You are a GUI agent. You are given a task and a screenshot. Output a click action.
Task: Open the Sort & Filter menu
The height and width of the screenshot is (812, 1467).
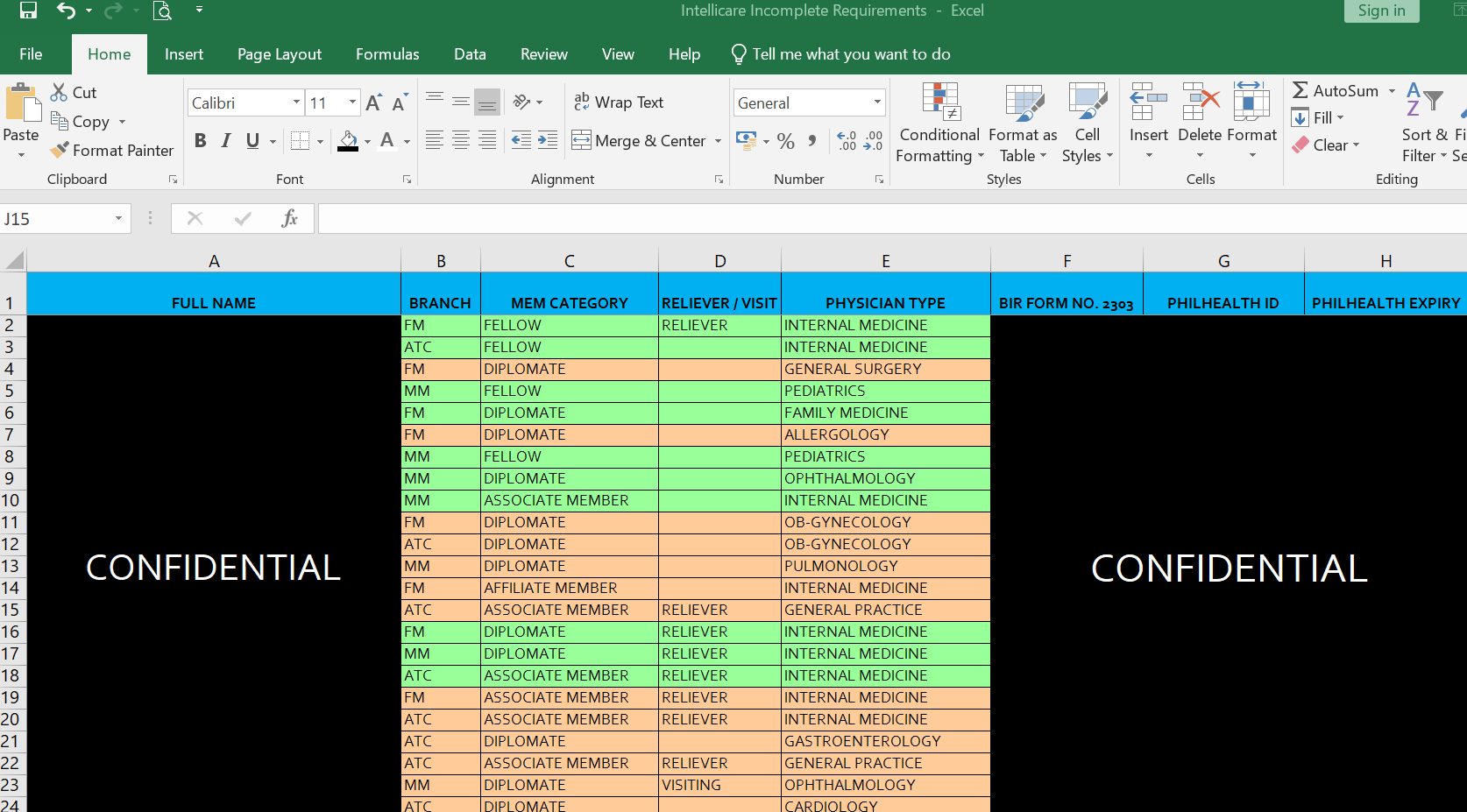click(1424, 124)
